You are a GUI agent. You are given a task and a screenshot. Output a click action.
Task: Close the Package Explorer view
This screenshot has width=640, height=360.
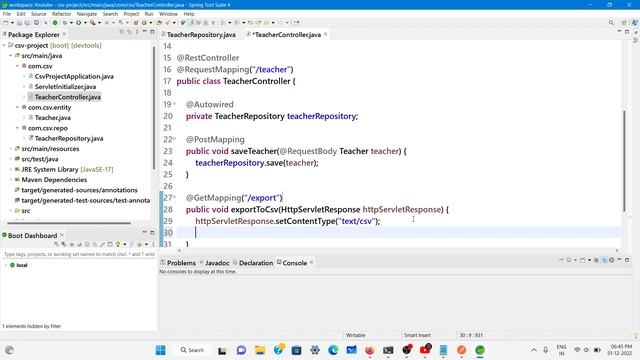point(64,34)
